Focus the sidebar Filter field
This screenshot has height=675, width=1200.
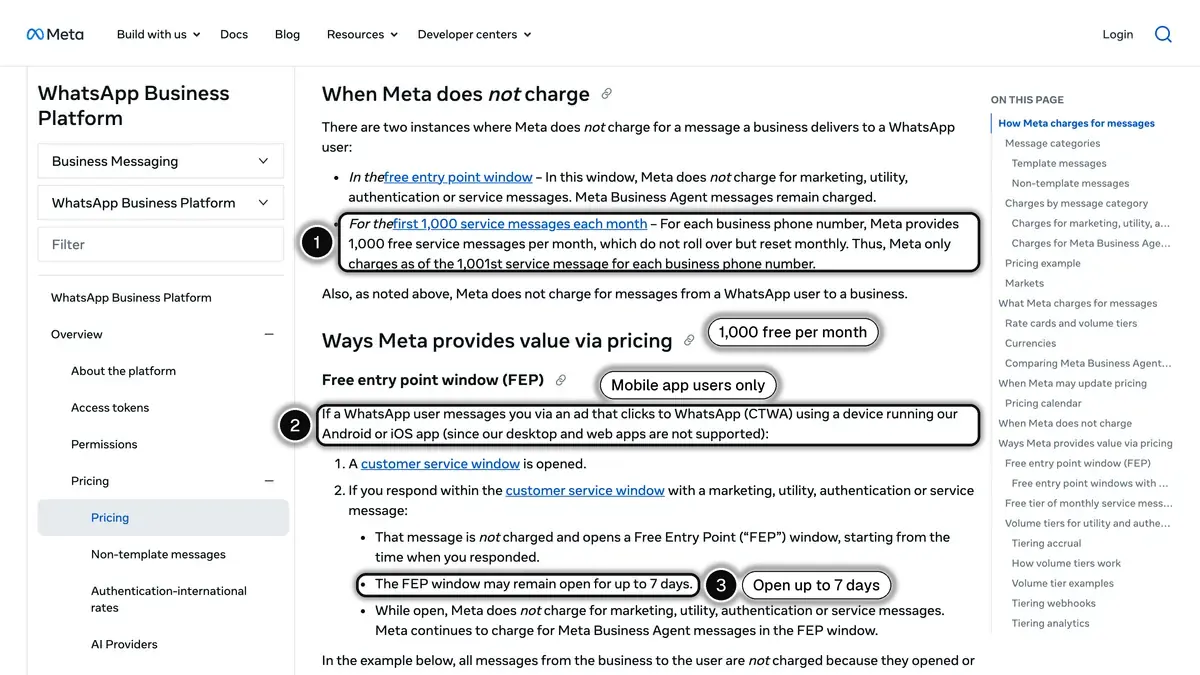[161, 244]
